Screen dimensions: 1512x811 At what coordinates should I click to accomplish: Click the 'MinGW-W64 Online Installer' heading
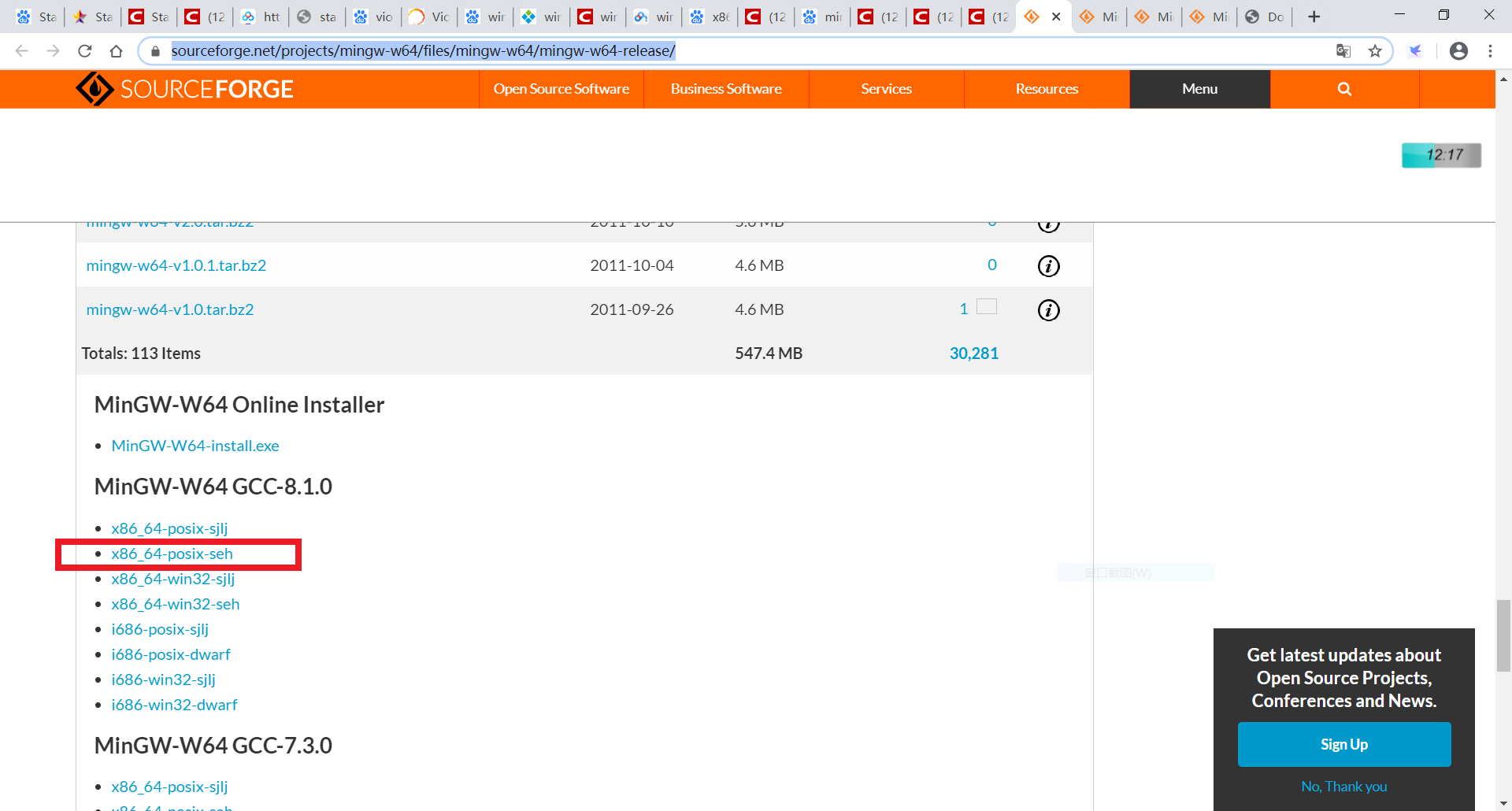[x=239, y=405]
